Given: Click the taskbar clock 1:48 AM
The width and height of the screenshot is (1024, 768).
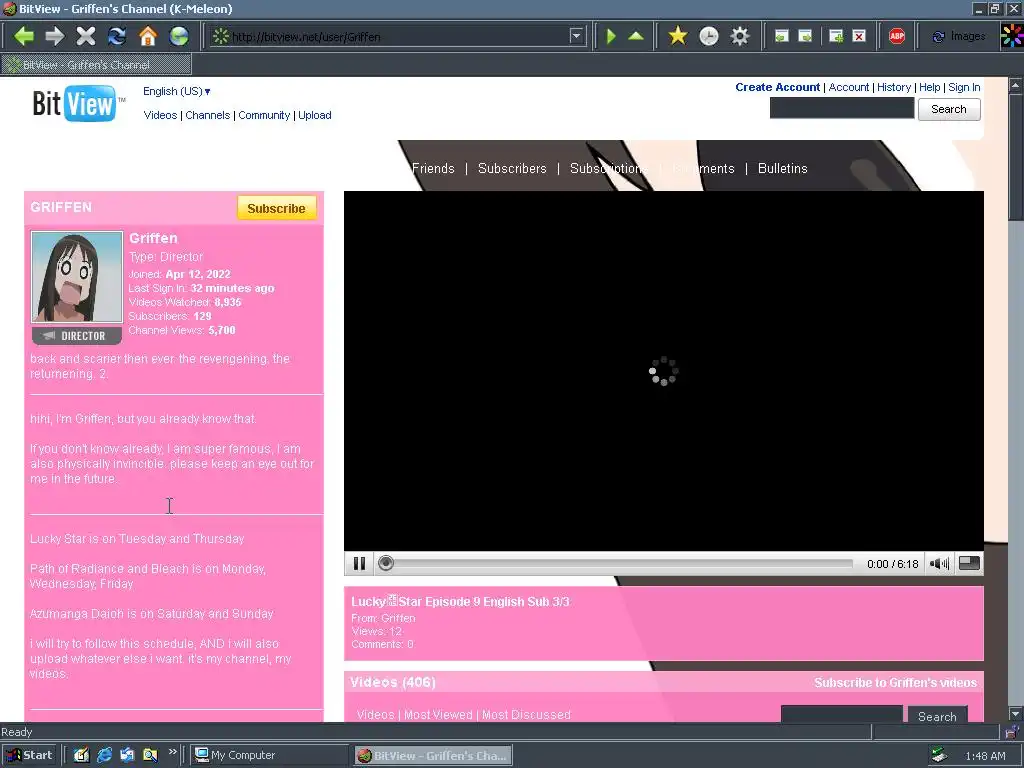Looking at the screenshot, I should (x=985, y=756).
